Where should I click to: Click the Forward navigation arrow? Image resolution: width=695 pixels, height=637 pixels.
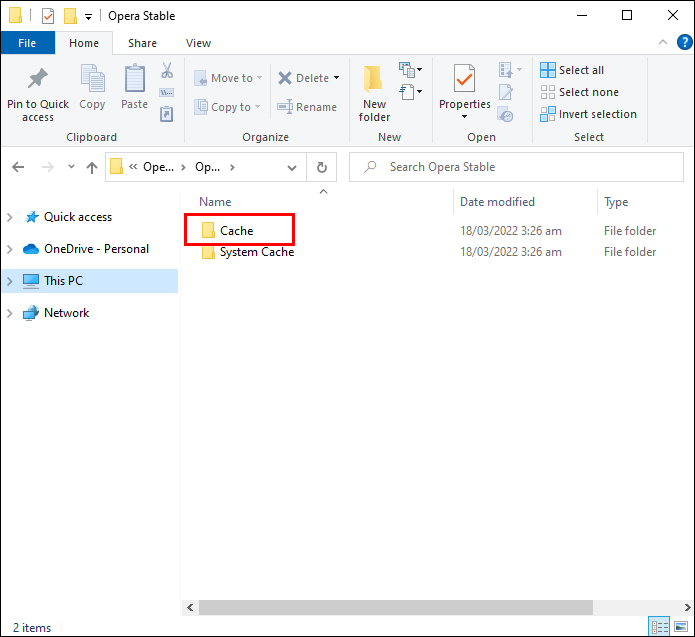47,167
